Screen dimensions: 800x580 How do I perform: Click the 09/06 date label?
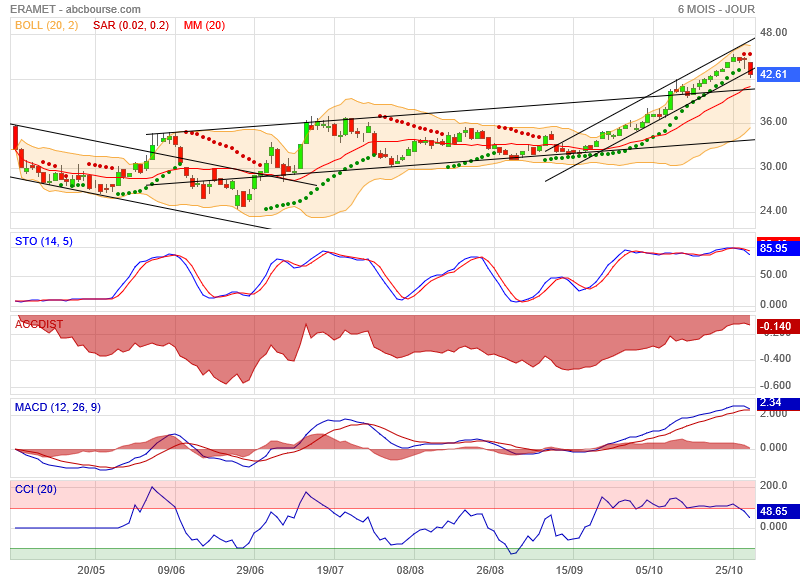[171, 570]
